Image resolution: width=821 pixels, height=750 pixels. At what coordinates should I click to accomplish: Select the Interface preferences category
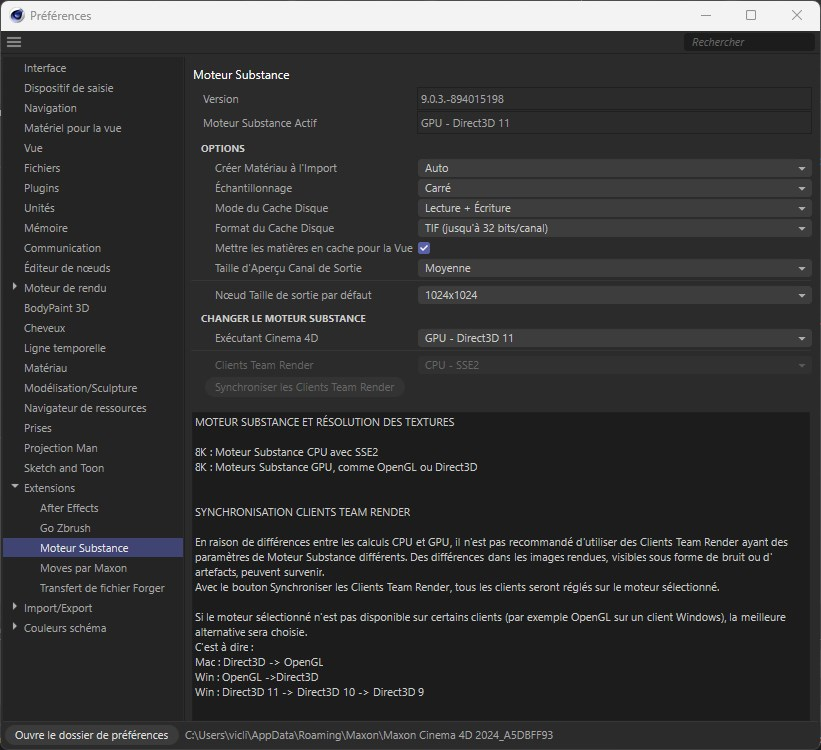pyautogui.click(x=45, y=68)
